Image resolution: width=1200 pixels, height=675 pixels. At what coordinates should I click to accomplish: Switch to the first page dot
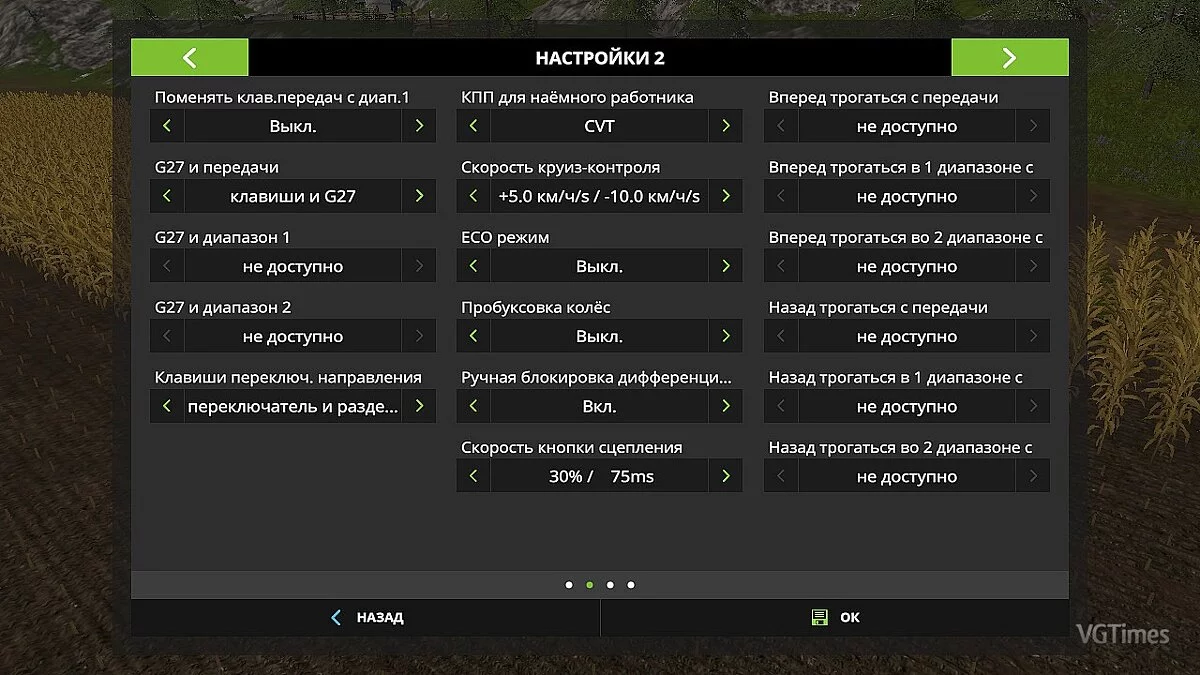(569, 585)
